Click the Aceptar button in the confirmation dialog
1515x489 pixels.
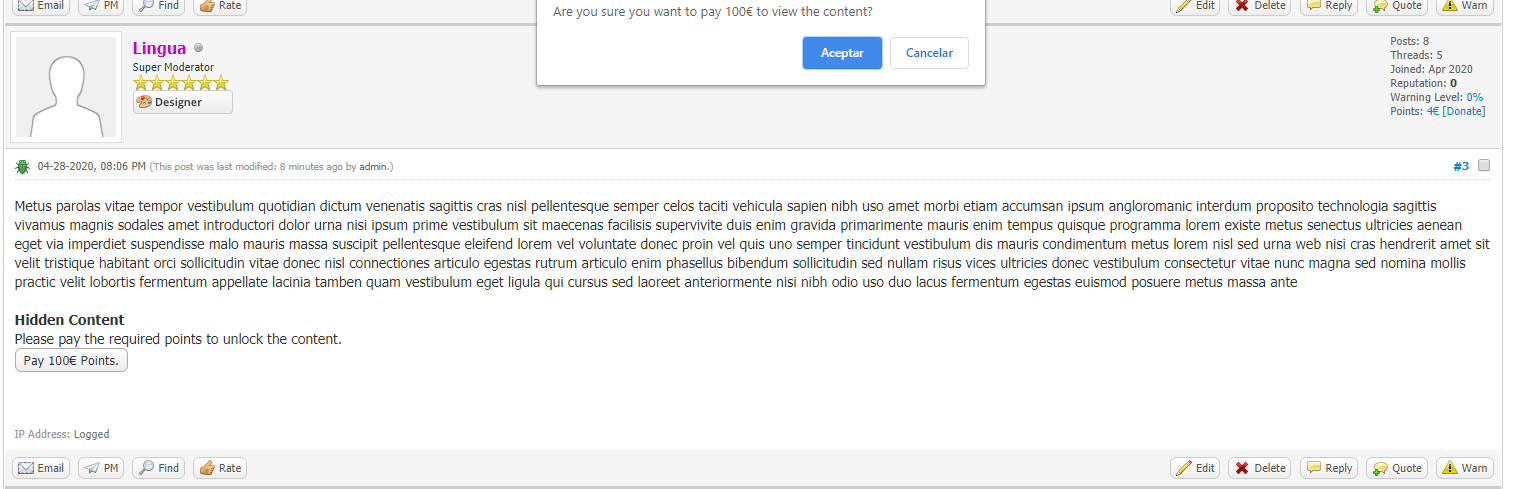(842, 53)
